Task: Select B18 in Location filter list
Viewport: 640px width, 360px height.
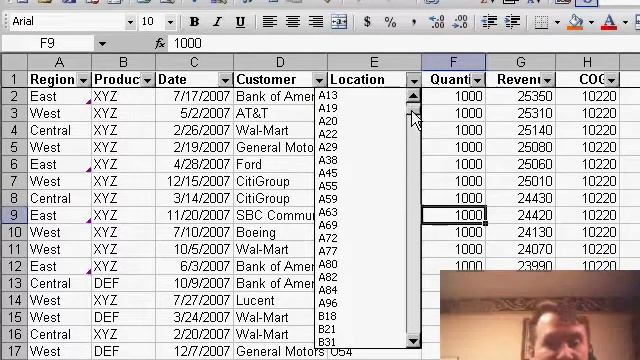Action: pos(327,316)
